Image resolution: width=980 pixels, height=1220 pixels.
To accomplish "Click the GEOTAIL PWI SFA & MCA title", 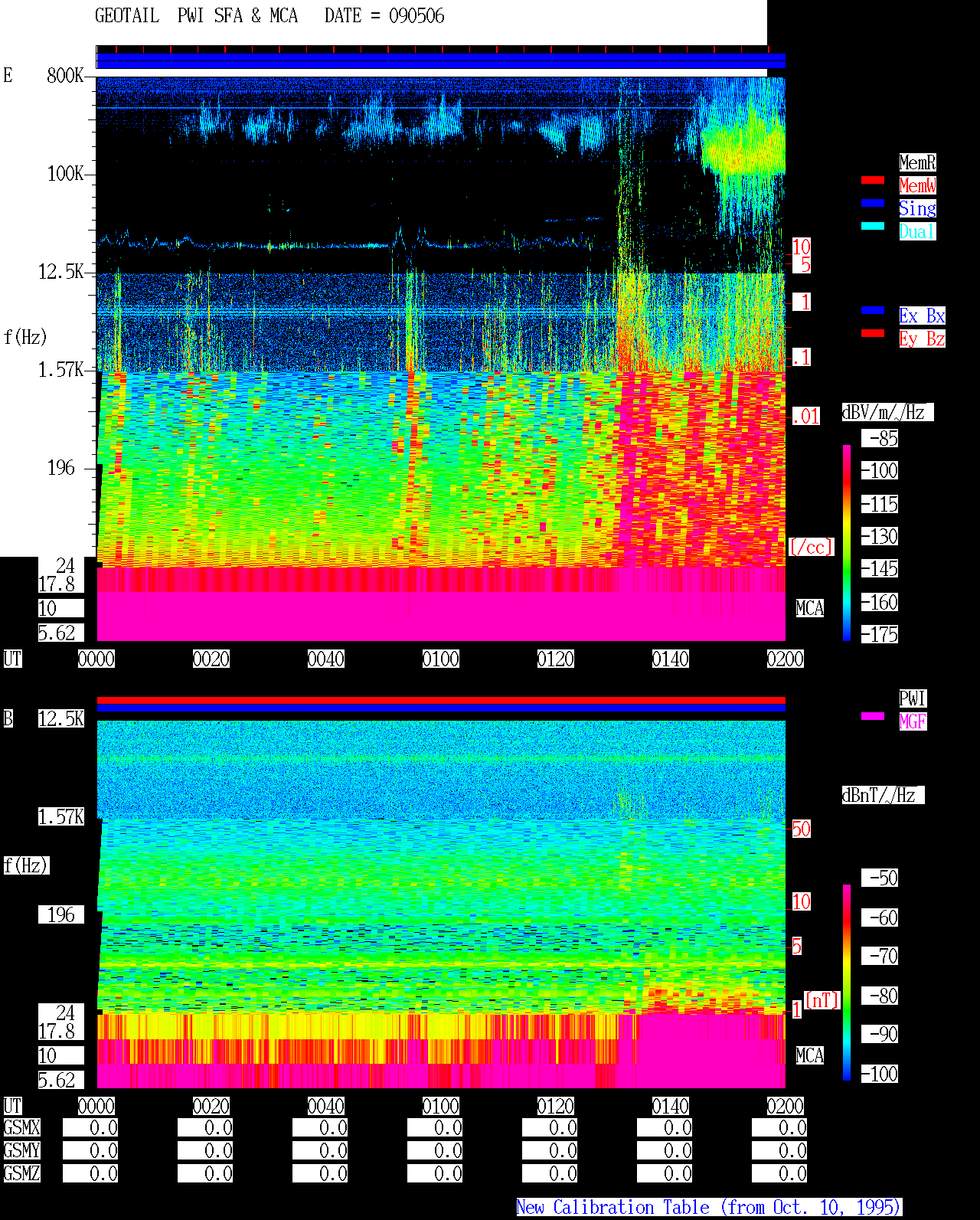I will 196,16.
